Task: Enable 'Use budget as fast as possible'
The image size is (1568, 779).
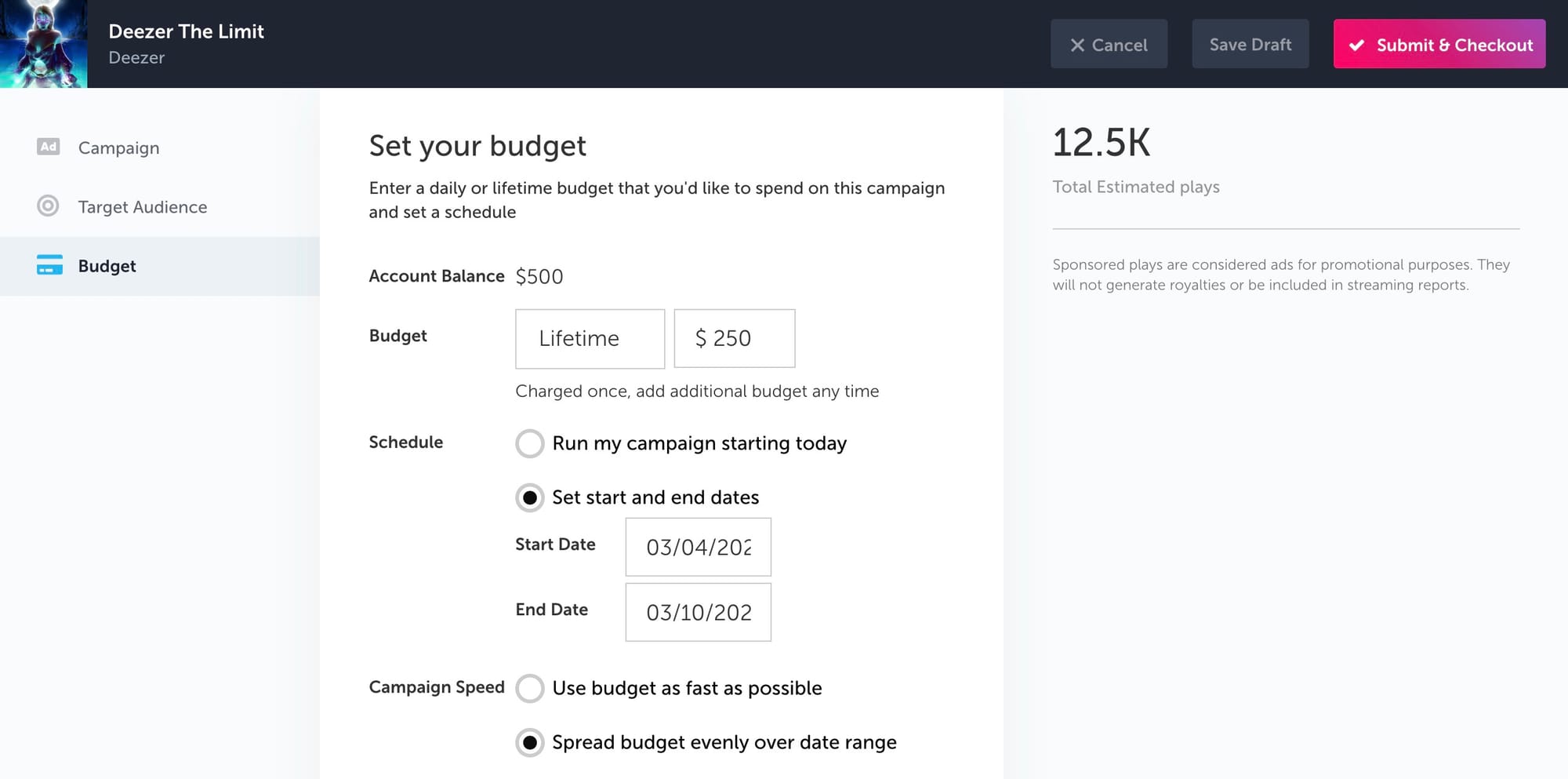Action: [x=530, y=688]
